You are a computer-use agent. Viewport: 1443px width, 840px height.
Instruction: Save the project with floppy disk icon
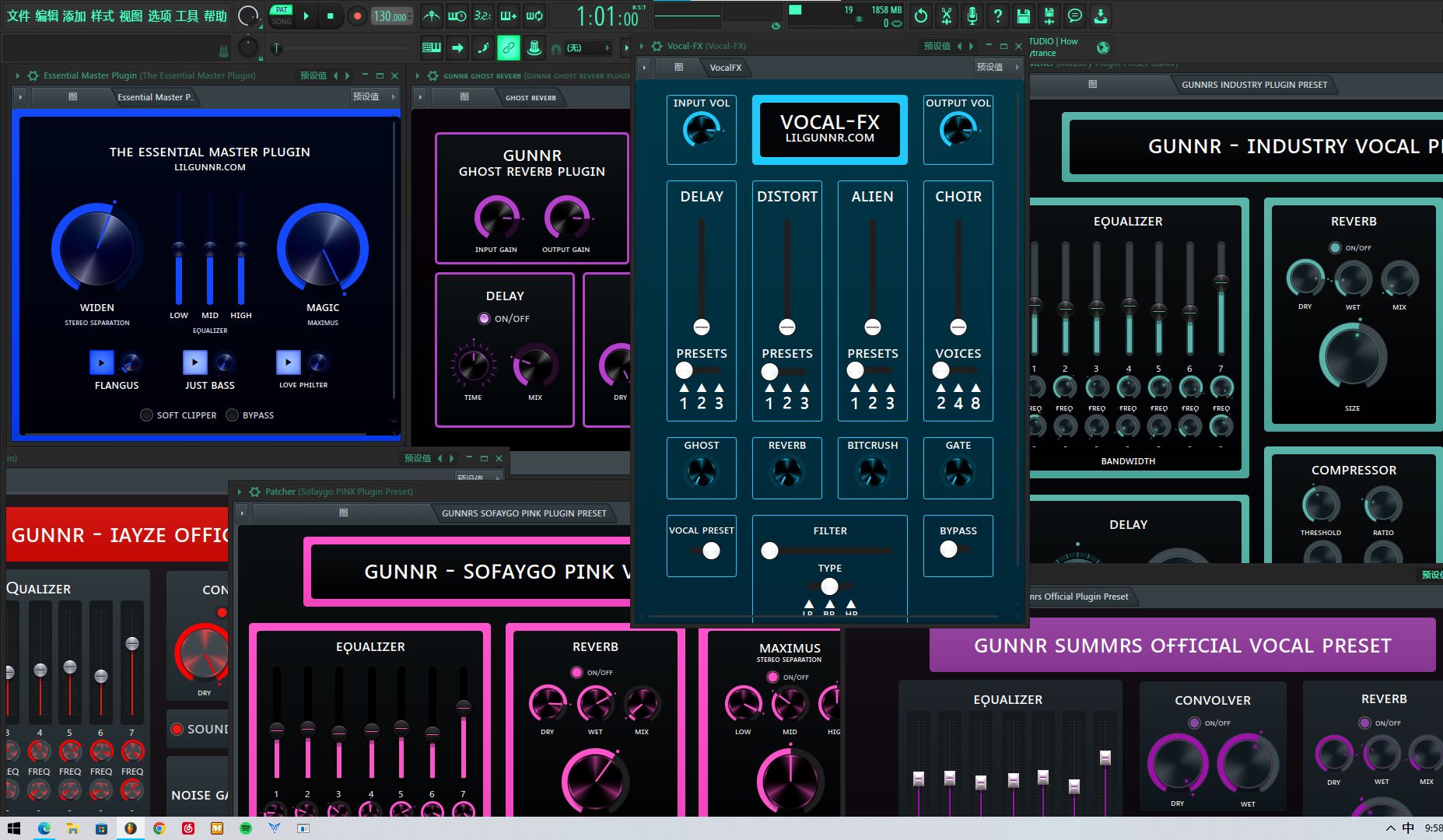[1024, 16]
